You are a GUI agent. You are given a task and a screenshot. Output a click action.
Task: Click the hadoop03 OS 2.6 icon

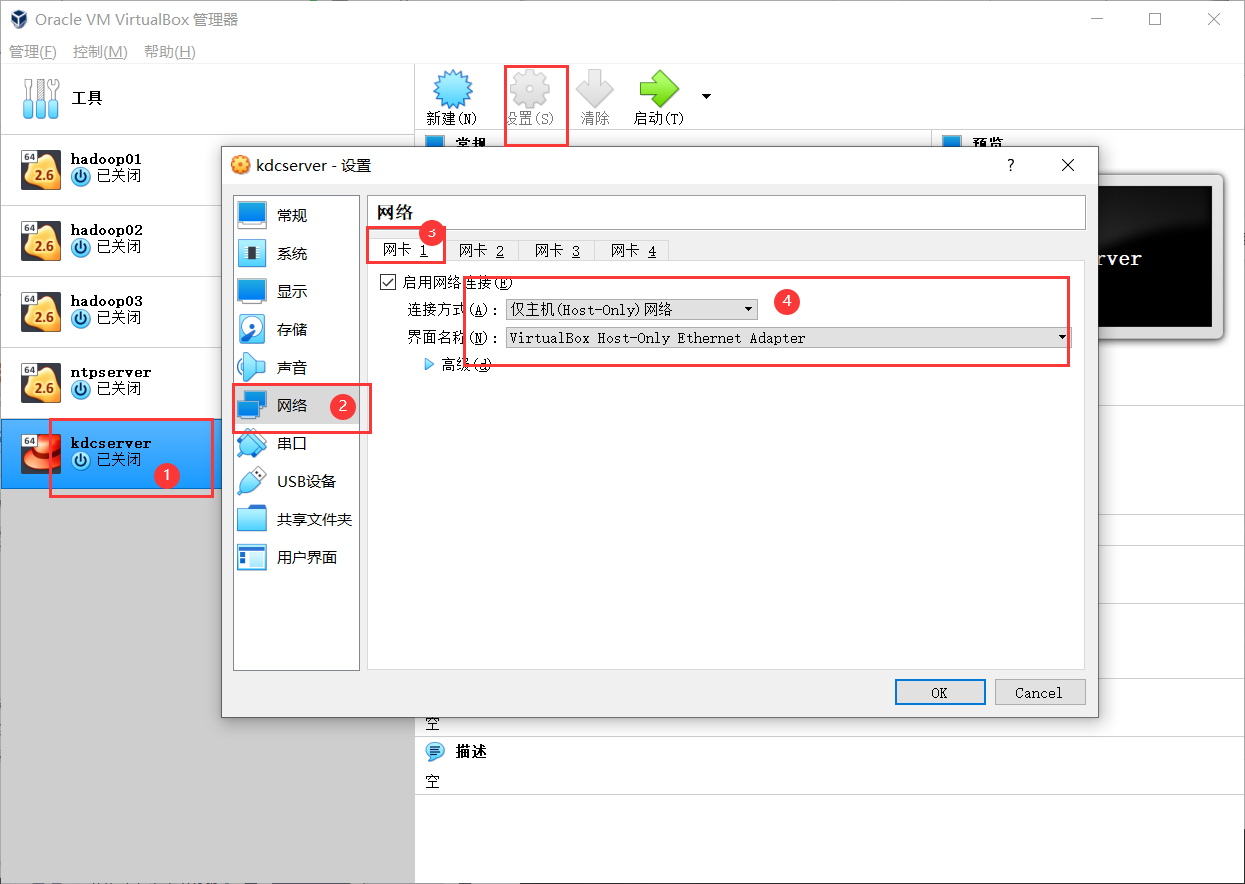coord(42,312)
